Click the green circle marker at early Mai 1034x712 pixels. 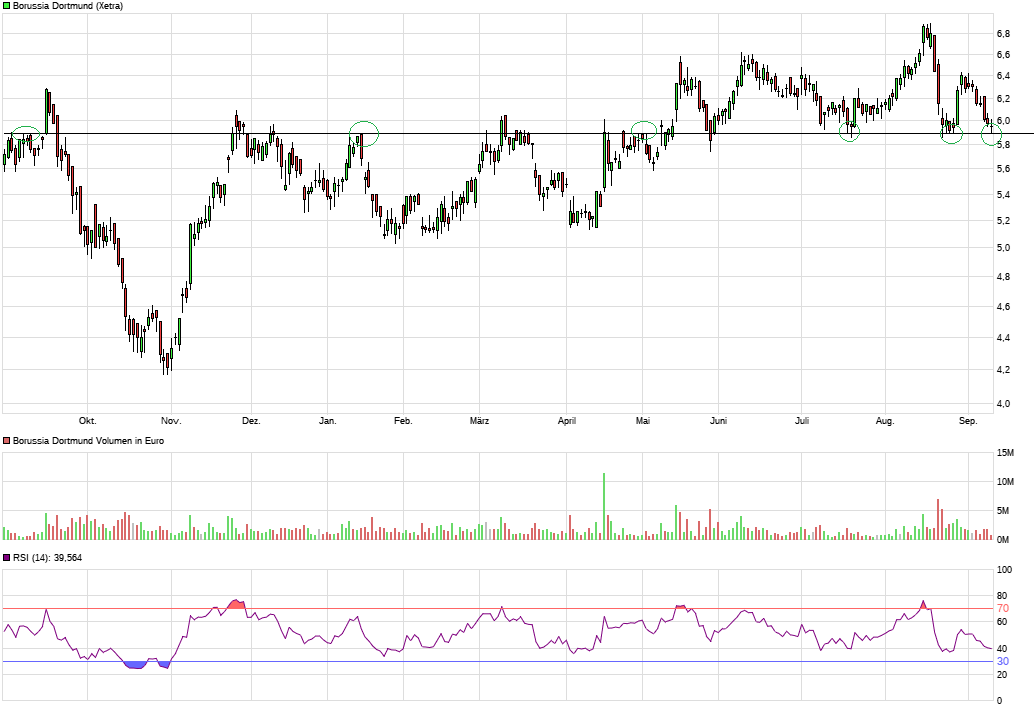click(644, 130)
